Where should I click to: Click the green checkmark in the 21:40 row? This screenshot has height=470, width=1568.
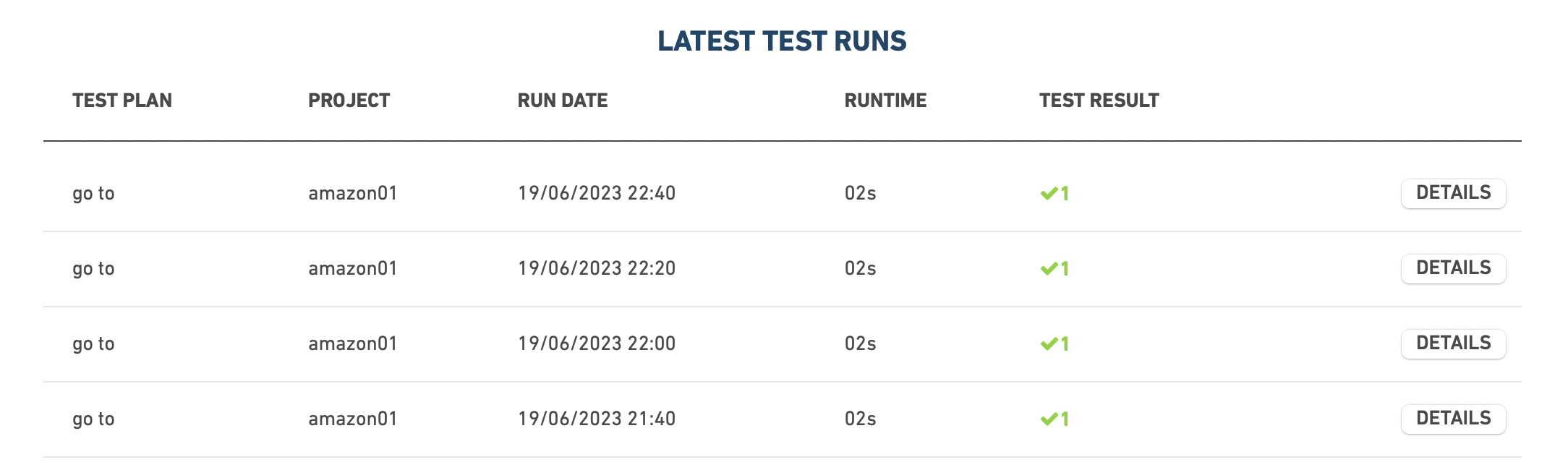[x=1049, y=419]
